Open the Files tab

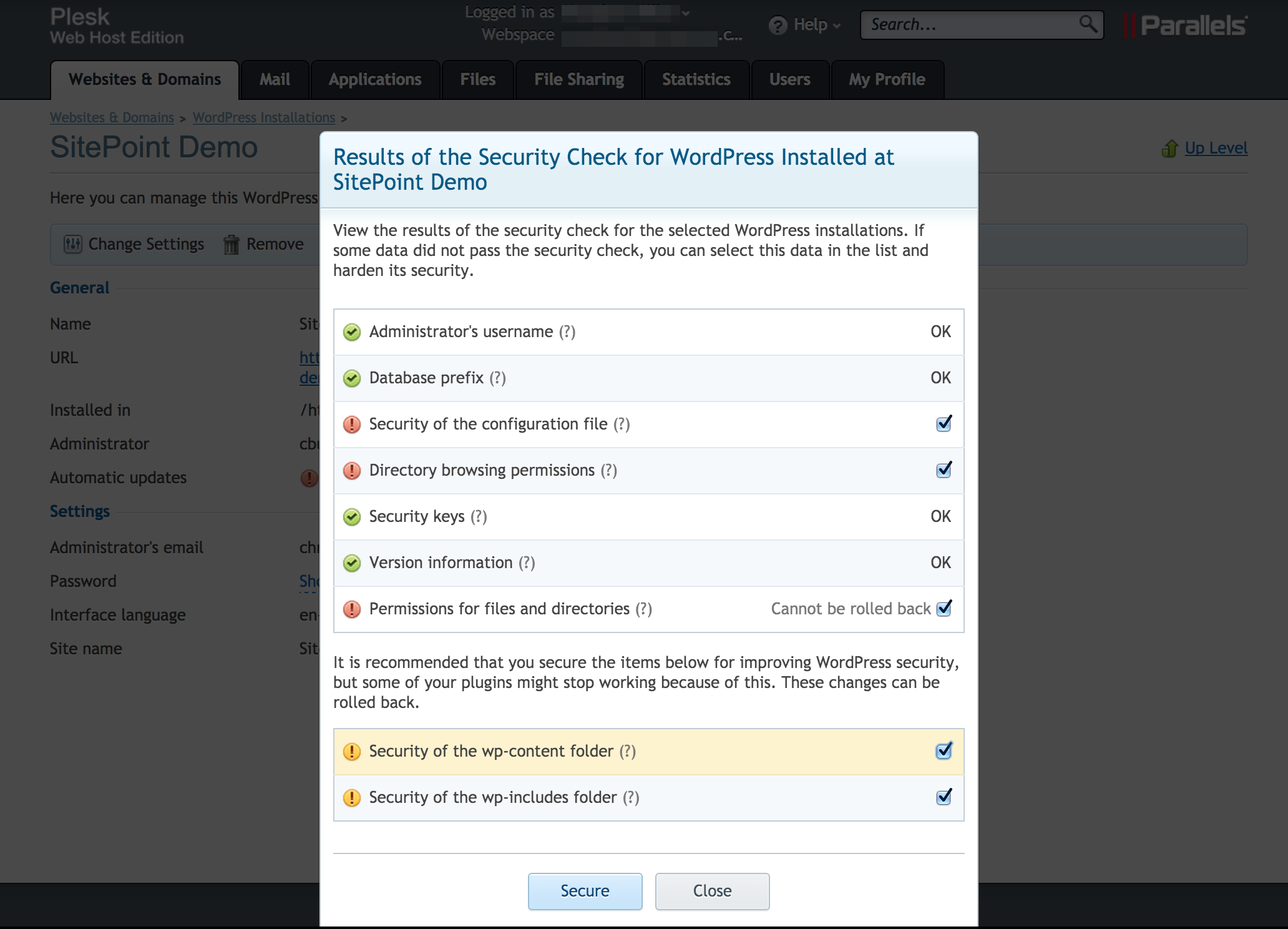(477, 80)
